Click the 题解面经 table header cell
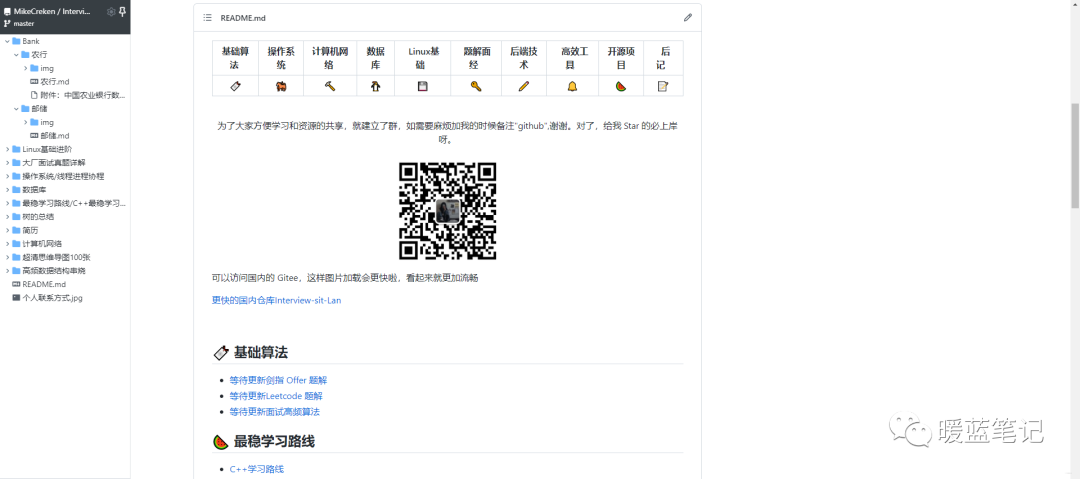 [475, 58]
